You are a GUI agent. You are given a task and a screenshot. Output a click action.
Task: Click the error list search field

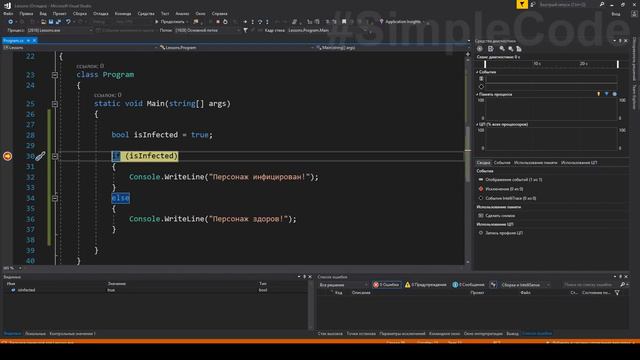(x=590, y=284)
